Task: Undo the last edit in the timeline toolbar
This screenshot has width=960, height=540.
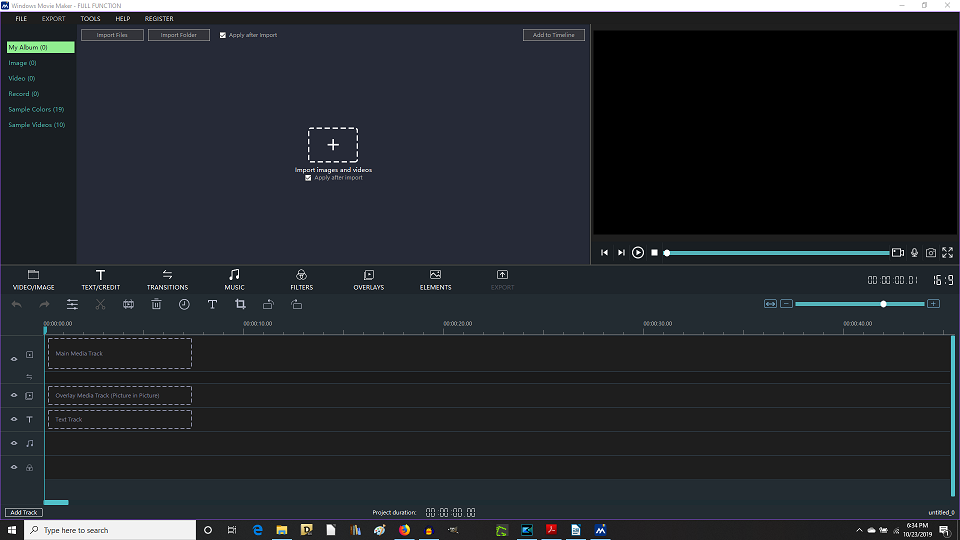Action: 17,304
